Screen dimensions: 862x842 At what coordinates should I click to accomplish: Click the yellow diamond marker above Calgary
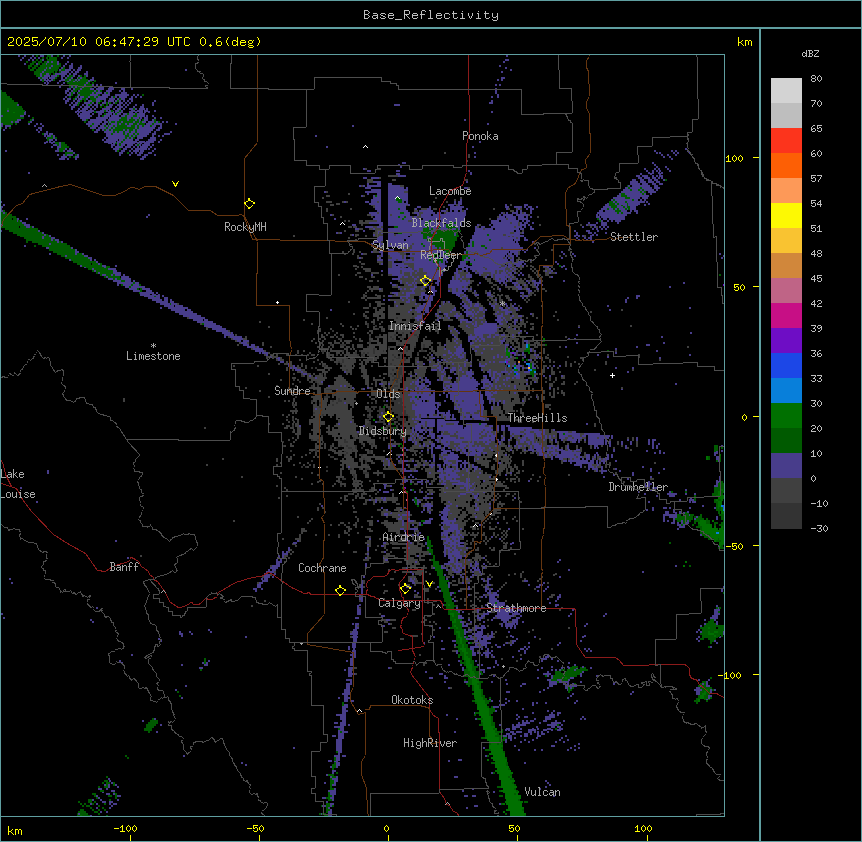[405, 589]
